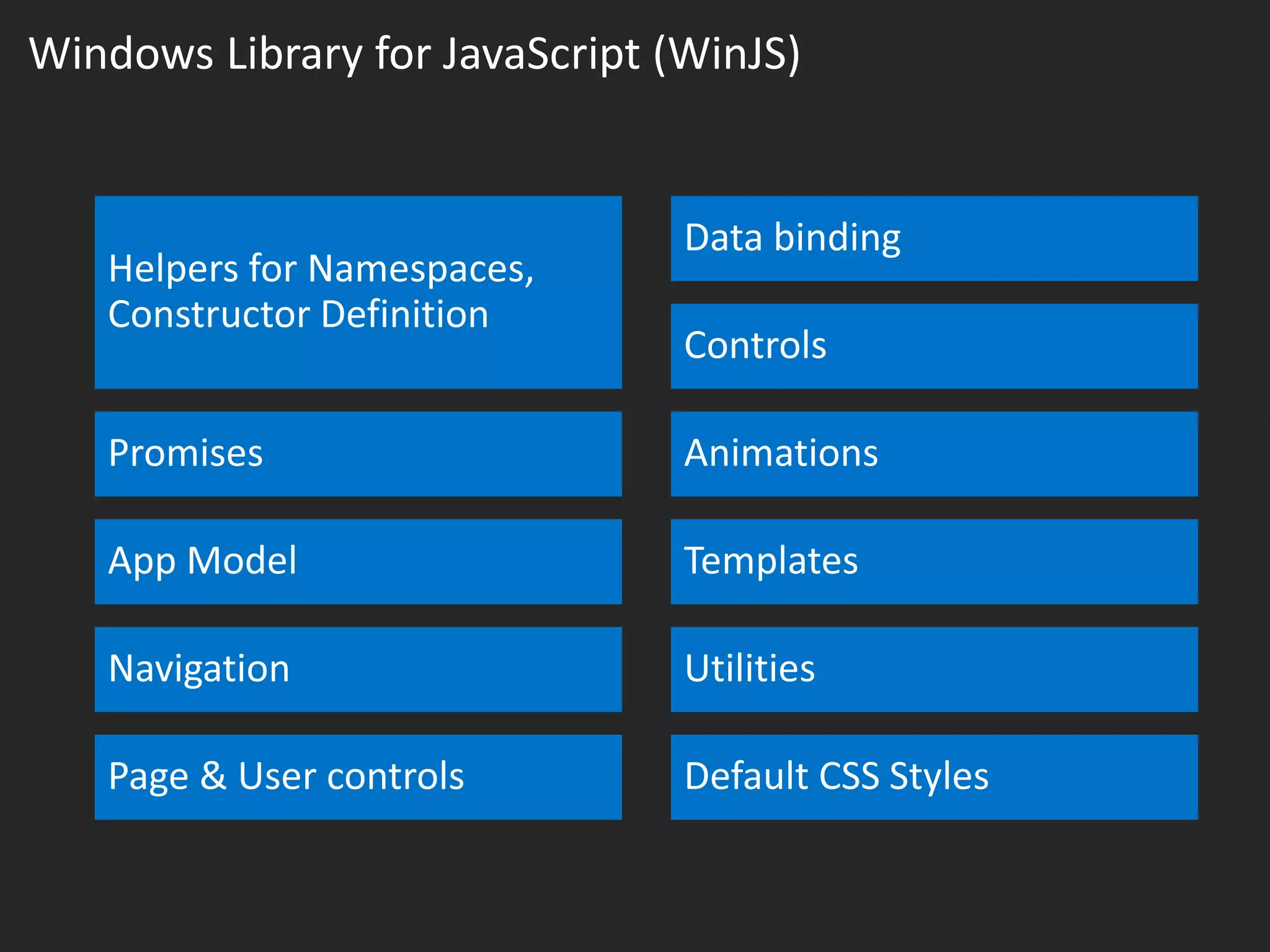Click the word Windows in title
1270x952 pixels.
(x=122, y=55)
